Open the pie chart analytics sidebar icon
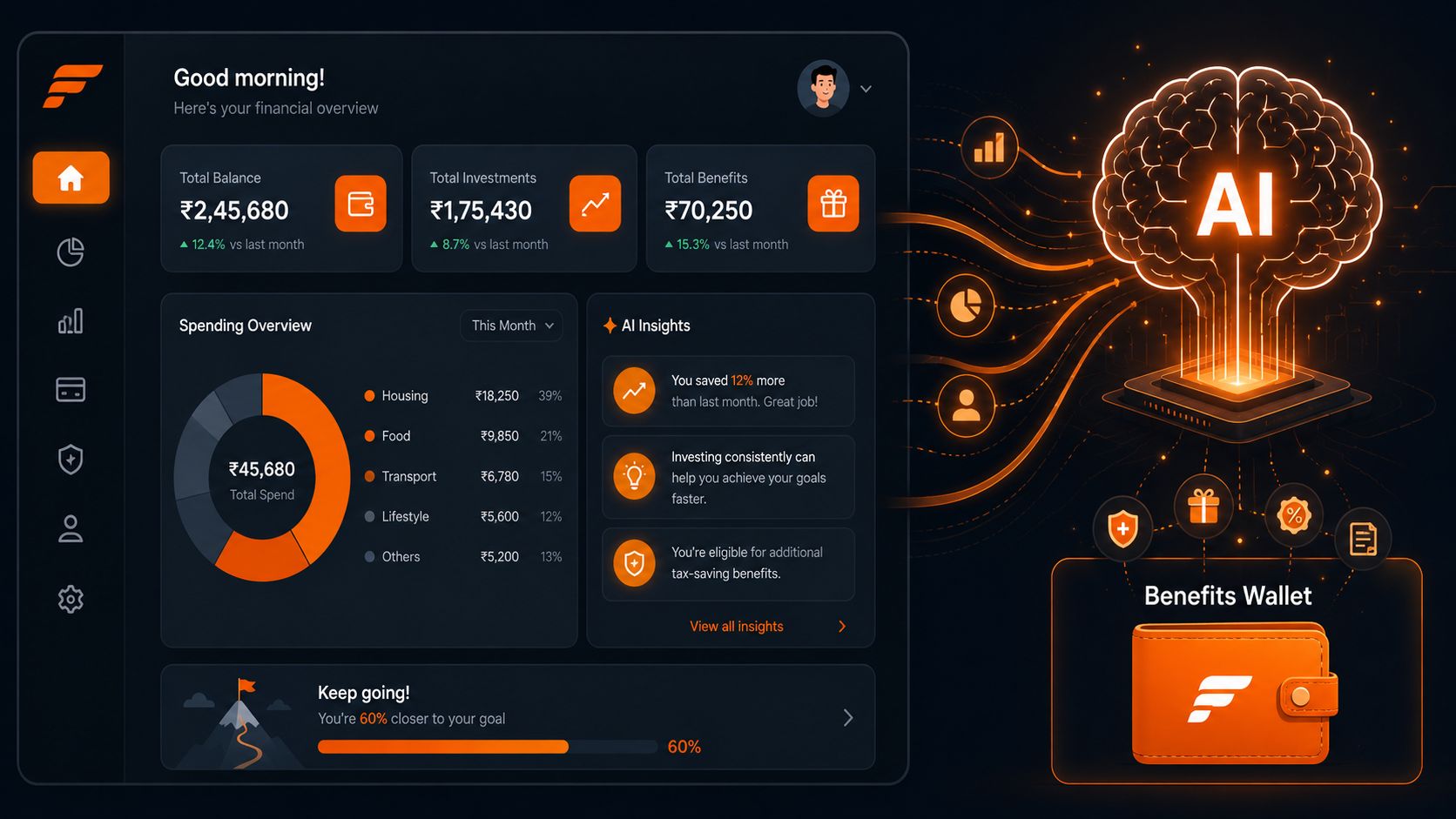 point(71,252)
